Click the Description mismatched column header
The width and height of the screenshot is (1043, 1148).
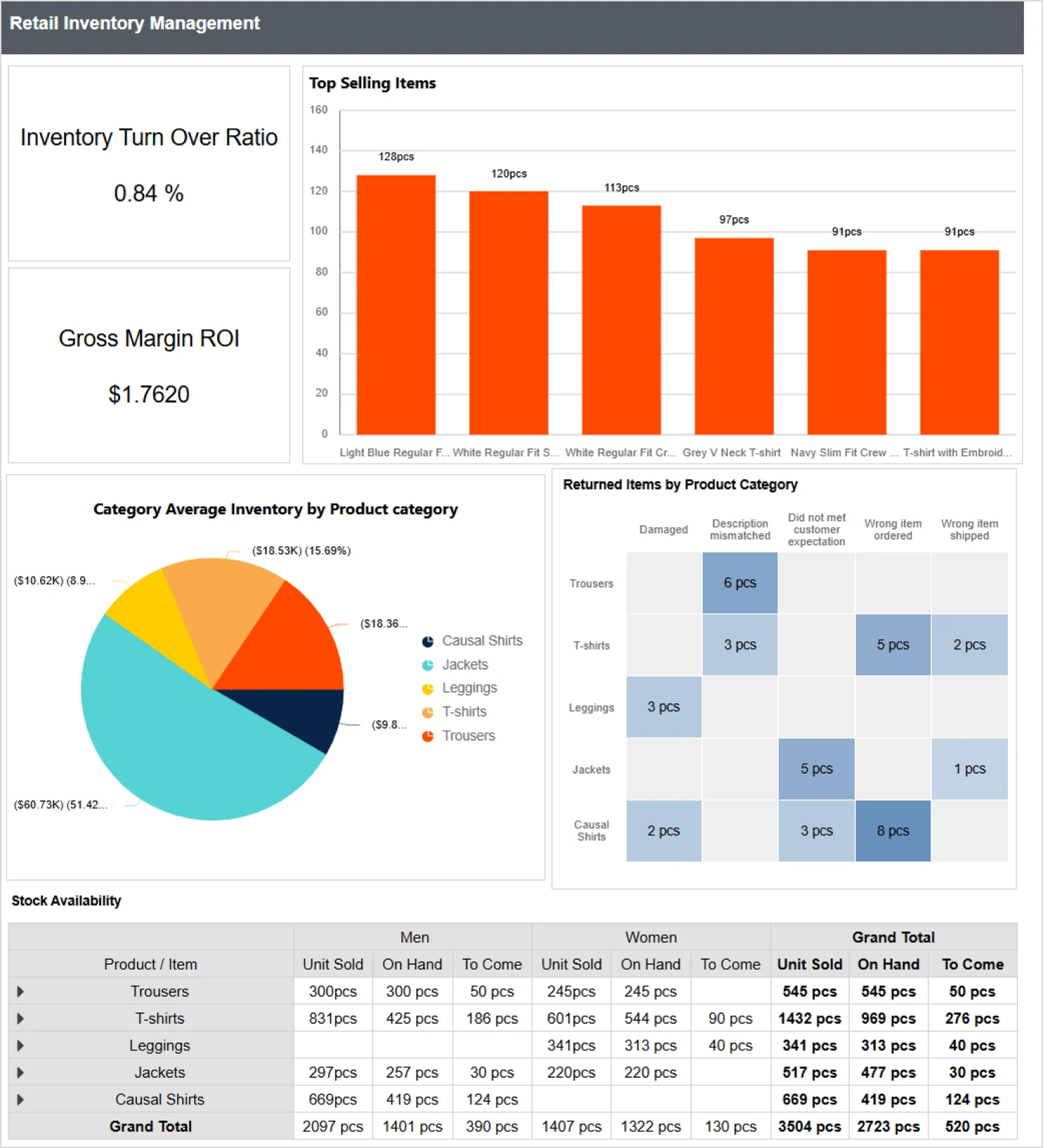(740, 530)
